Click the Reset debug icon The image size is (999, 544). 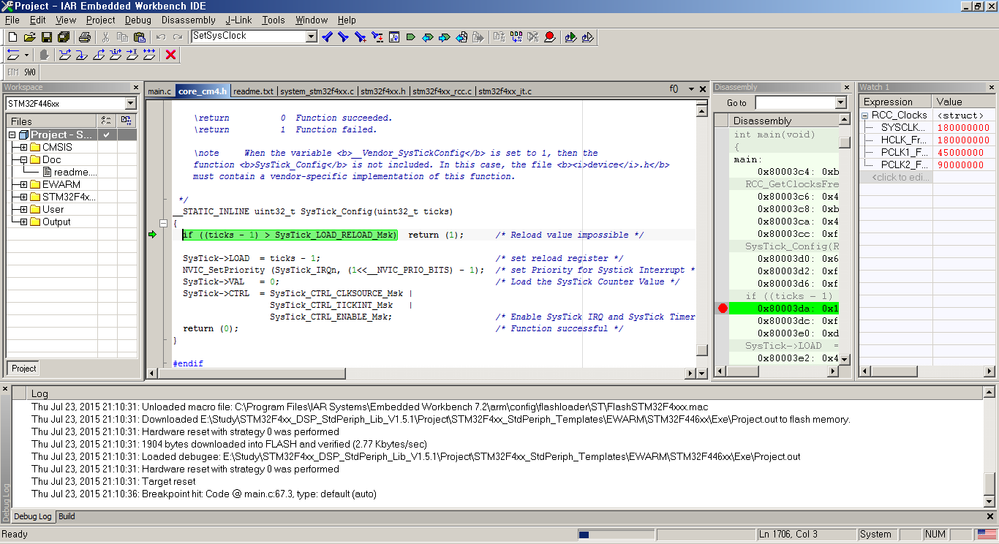pyautogui.click(x=13, y=55)
